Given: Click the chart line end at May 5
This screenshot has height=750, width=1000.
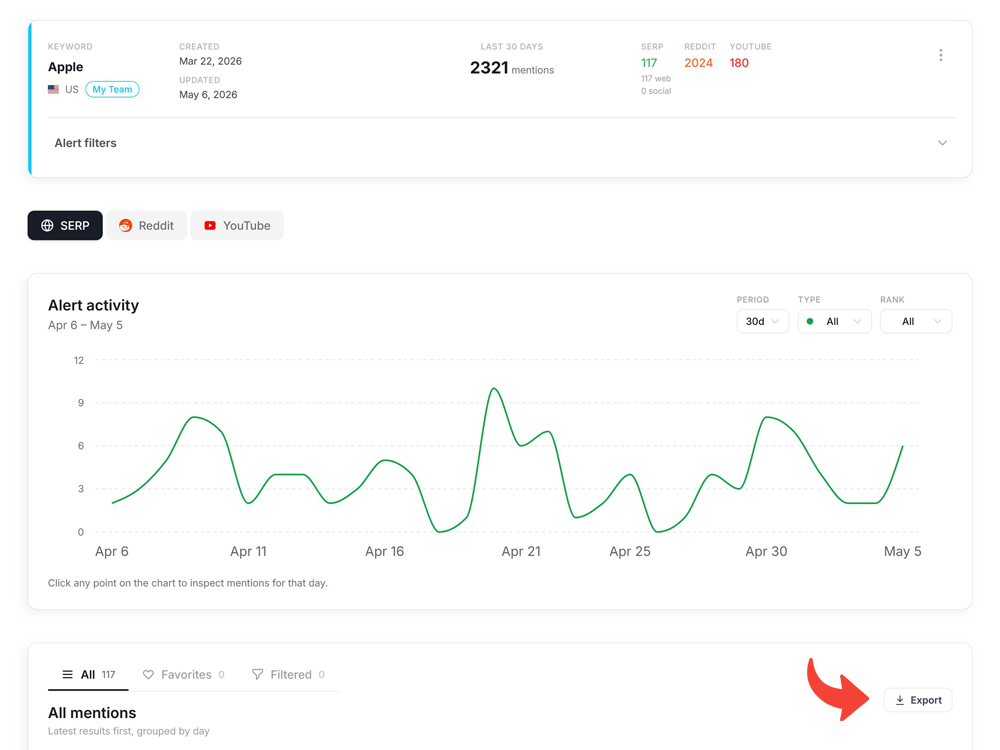Looking at the screenshot, I should coord(902,446).
